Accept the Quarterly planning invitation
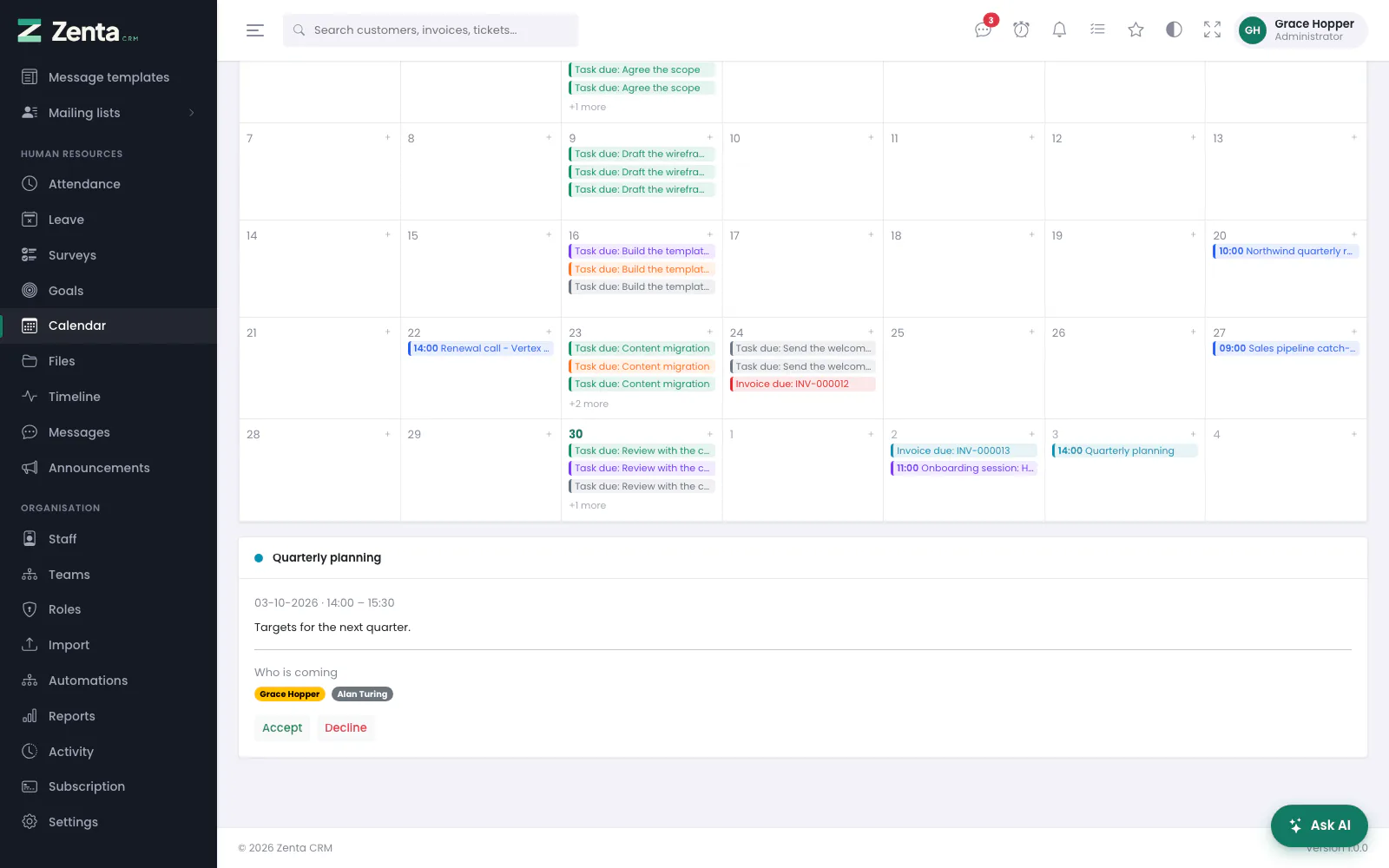 click(x=282, y=728)
